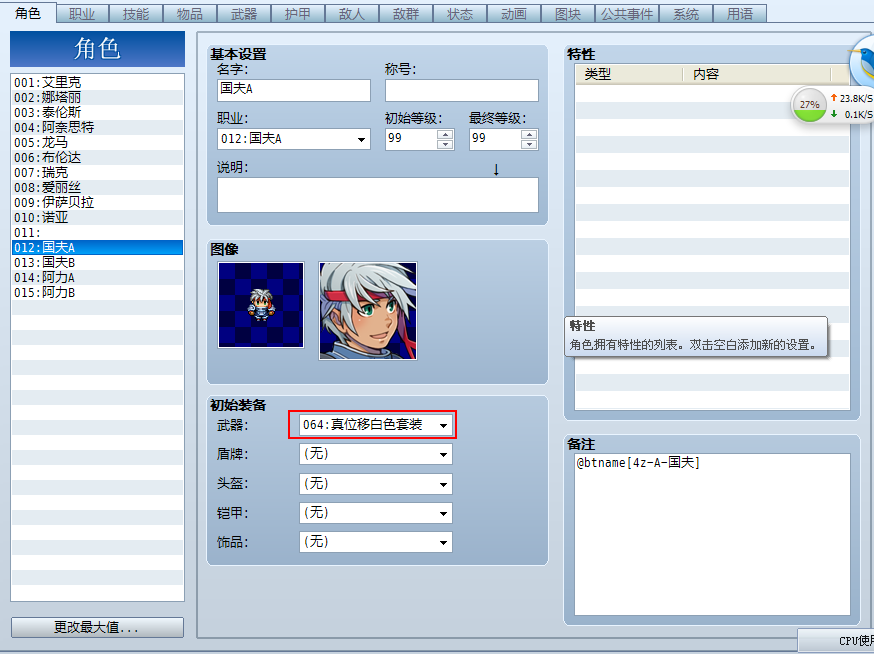Screen dimensions: 874x654
Task: Click the character face portrait image
Action: coord(368,311)
